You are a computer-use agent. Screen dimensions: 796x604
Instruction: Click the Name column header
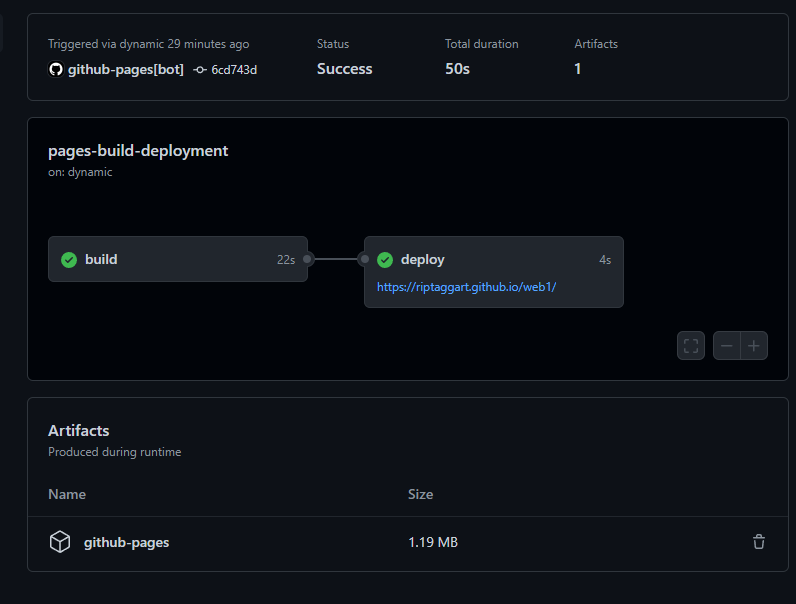[67, 494]
